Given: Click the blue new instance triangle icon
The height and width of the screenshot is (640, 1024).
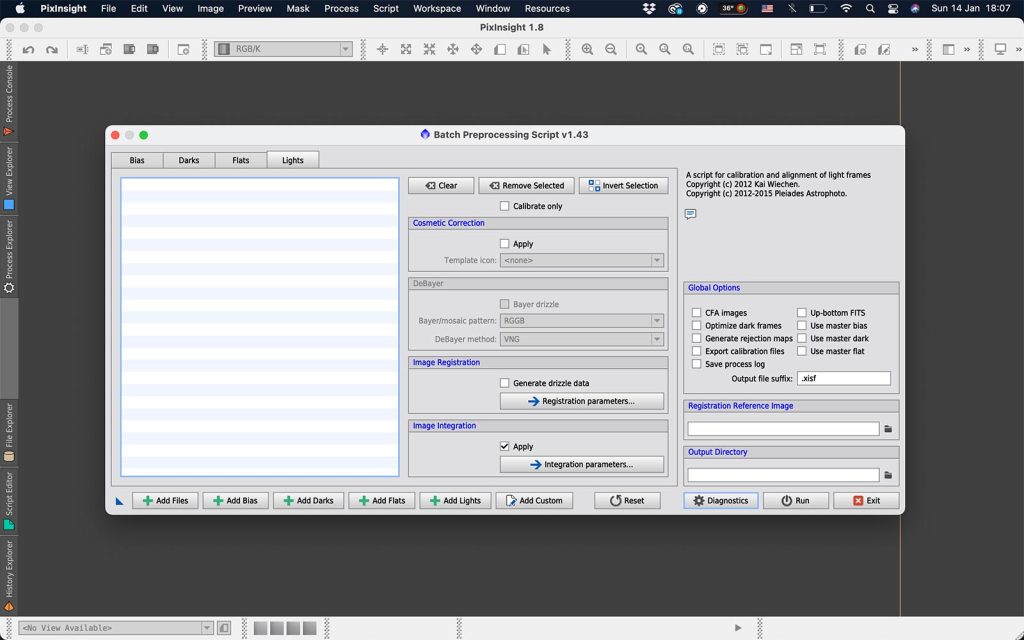Looking at the screenshot, I should 120,501.
